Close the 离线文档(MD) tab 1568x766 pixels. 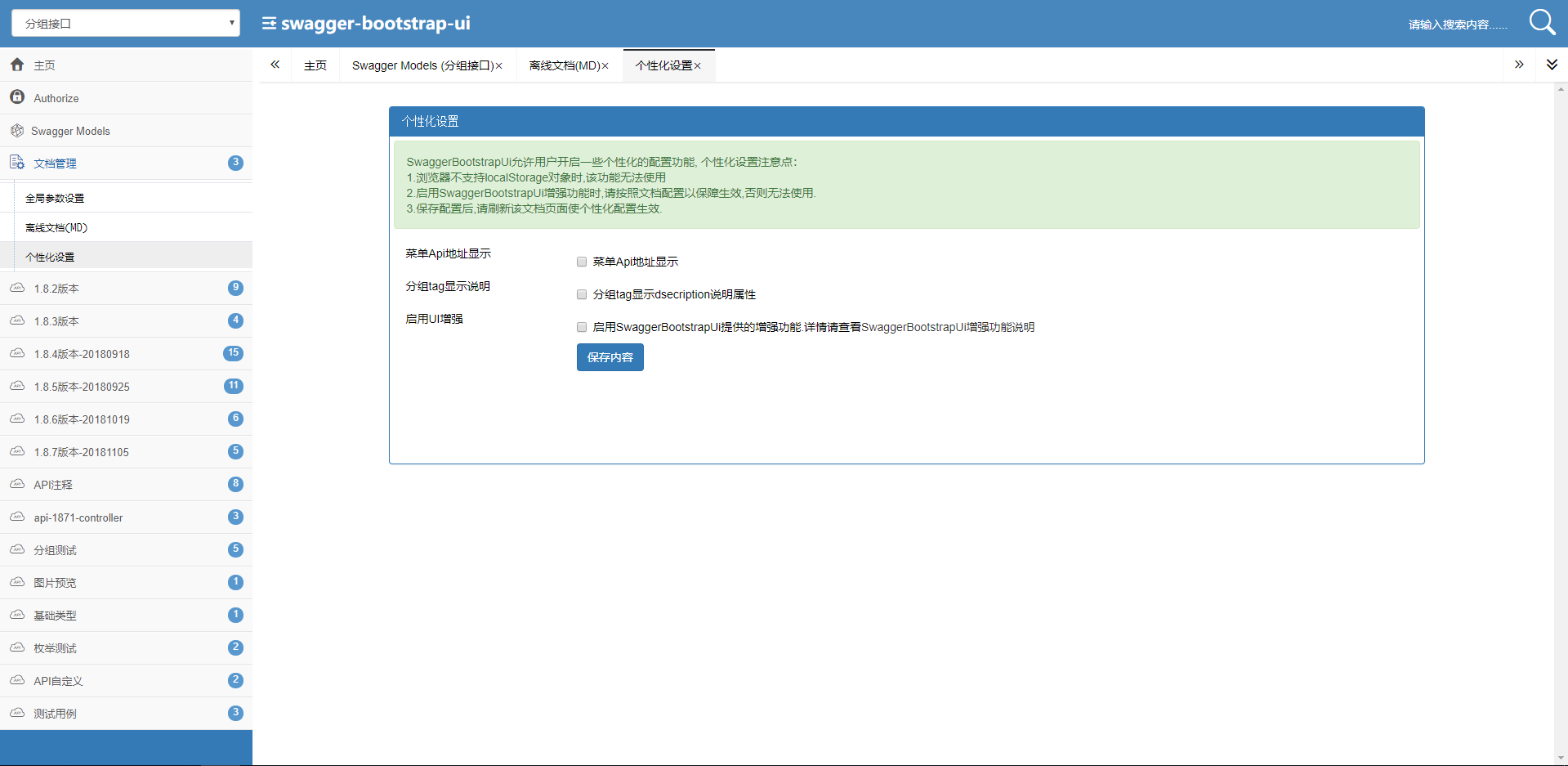point(605,66)
